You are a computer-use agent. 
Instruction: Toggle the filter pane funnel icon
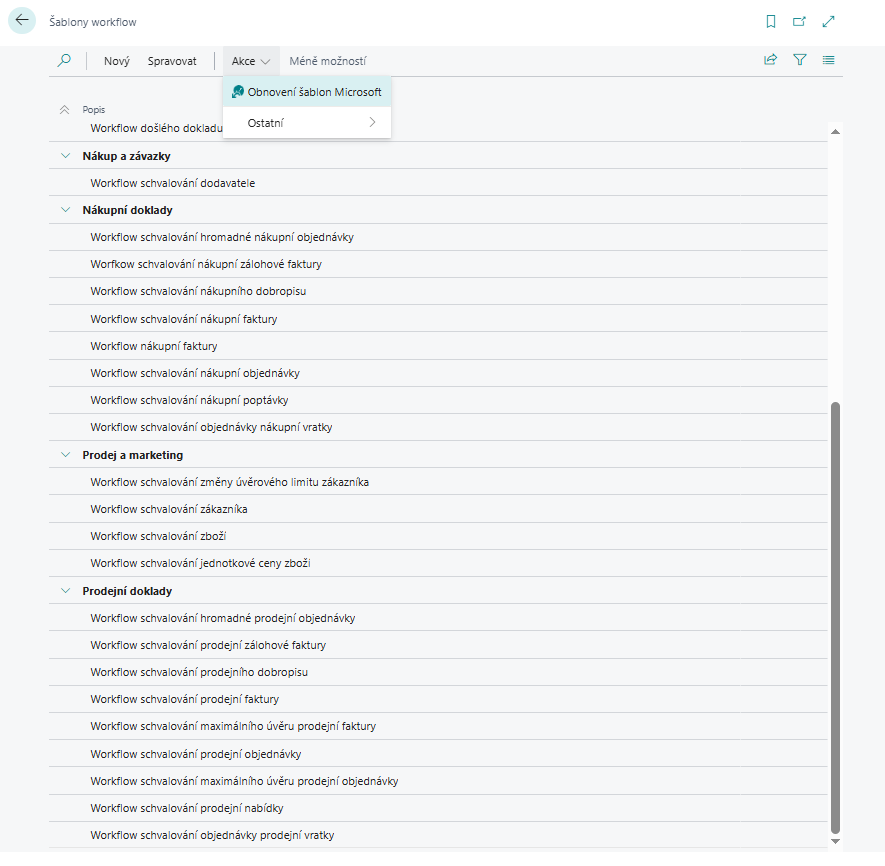(800, 60)
